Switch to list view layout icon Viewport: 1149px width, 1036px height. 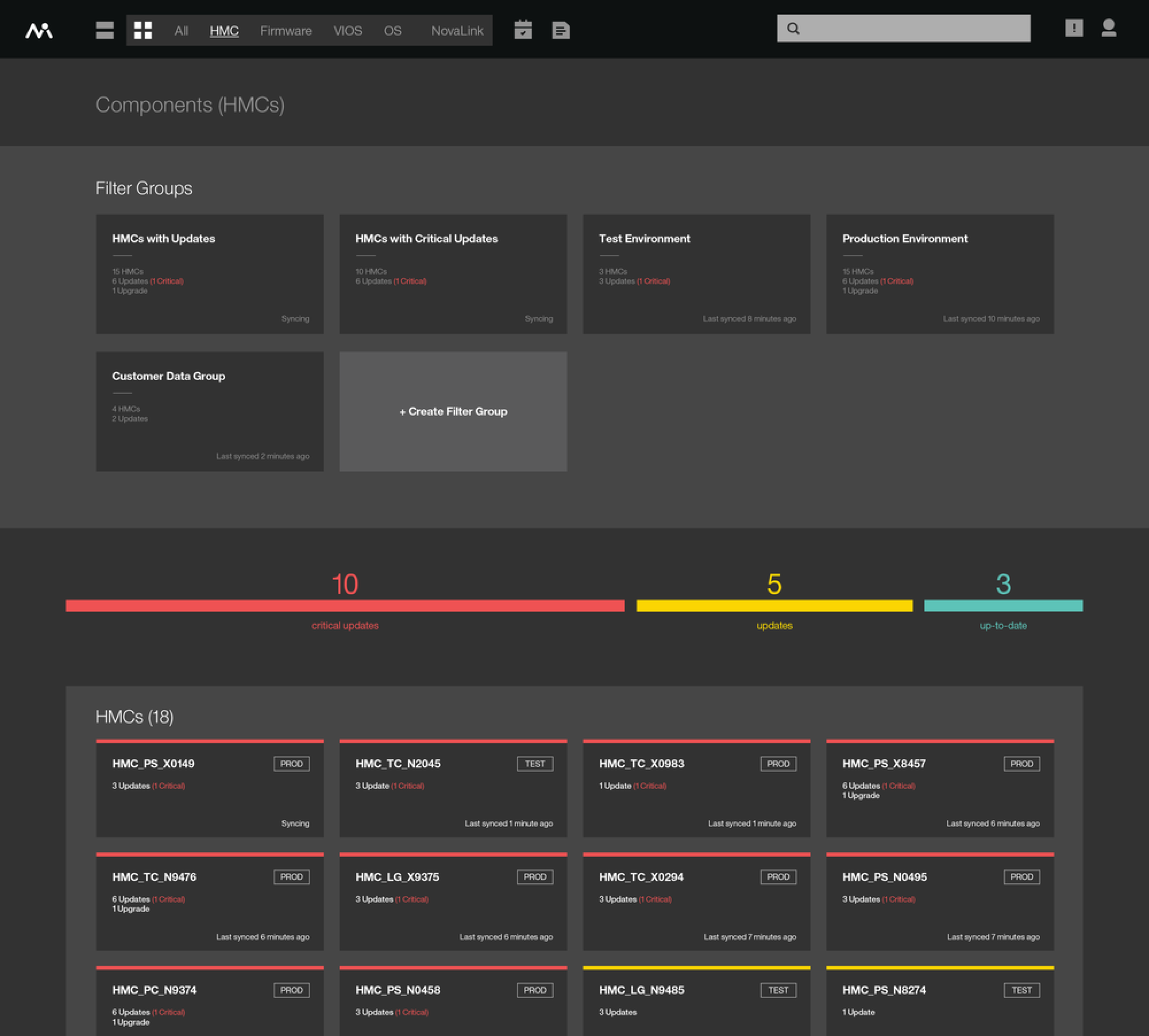point(105,30)
